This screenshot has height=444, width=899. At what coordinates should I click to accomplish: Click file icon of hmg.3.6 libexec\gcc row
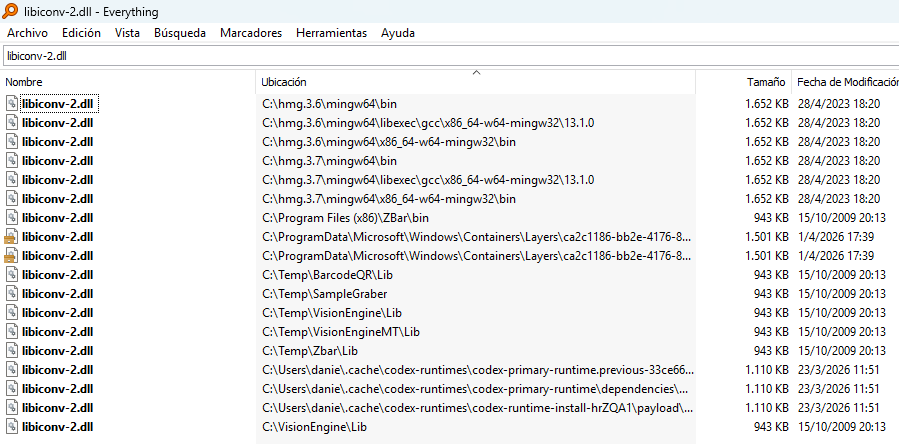pos(12,122)
